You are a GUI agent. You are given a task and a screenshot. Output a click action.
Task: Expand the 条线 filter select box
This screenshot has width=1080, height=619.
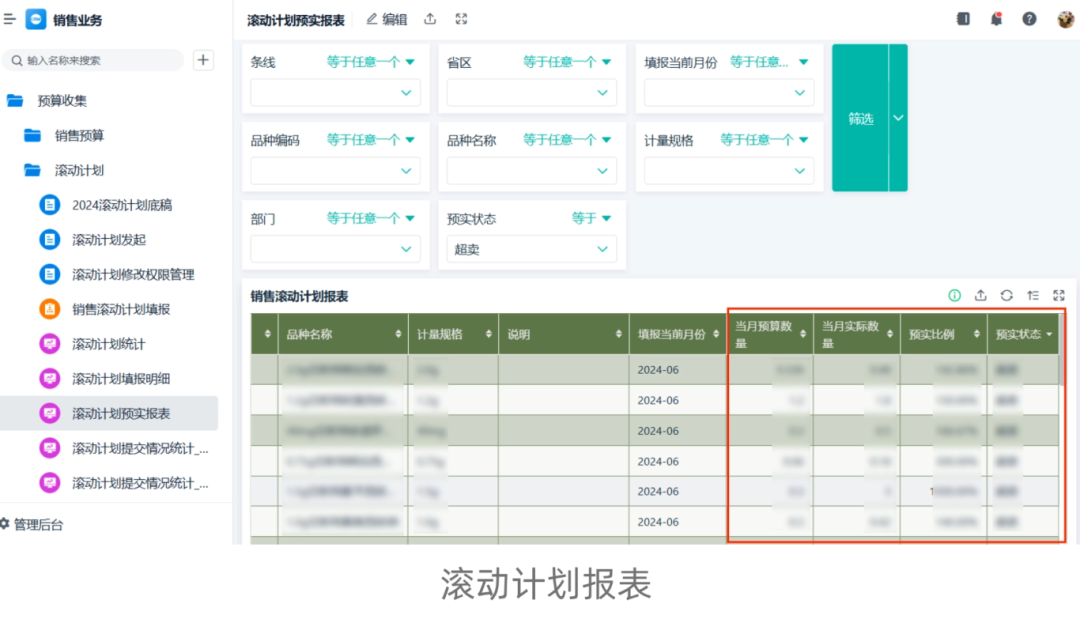pos(335,92)
